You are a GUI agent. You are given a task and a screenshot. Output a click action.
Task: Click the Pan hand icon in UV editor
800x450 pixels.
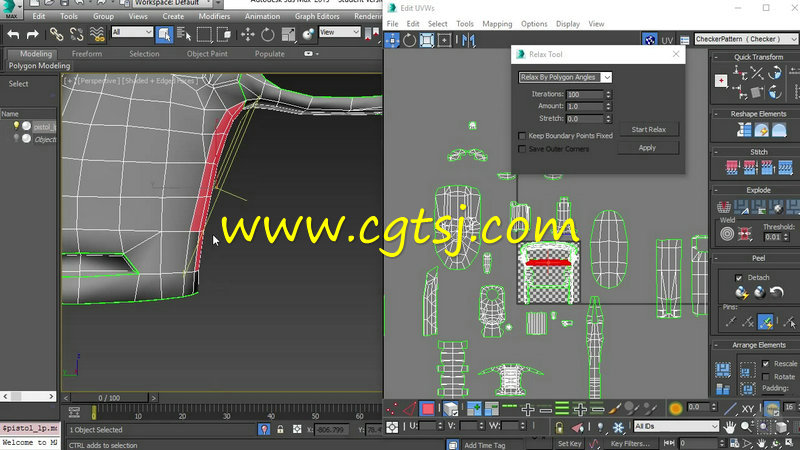coord(730,427)
